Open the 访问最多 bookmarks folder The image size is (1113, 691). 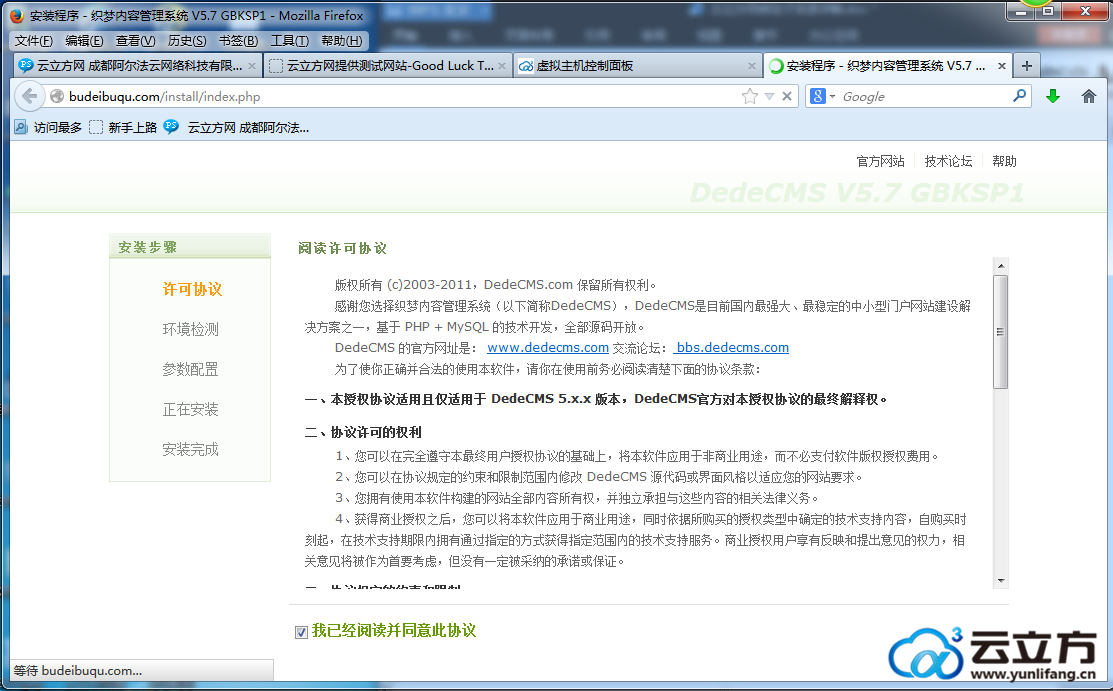click(48, 128)
